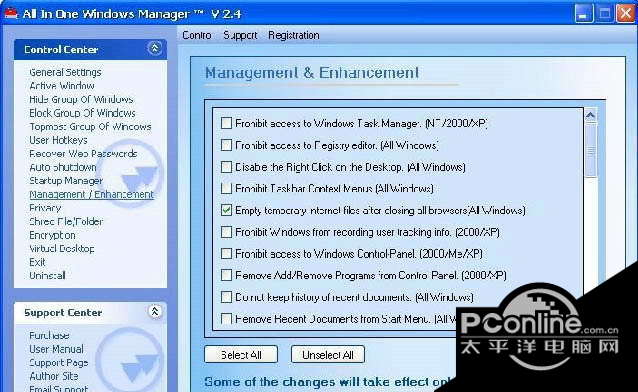Enable Prohibit access to Task Manager
The width and height of the screenshot is (638, 392).
226,123
